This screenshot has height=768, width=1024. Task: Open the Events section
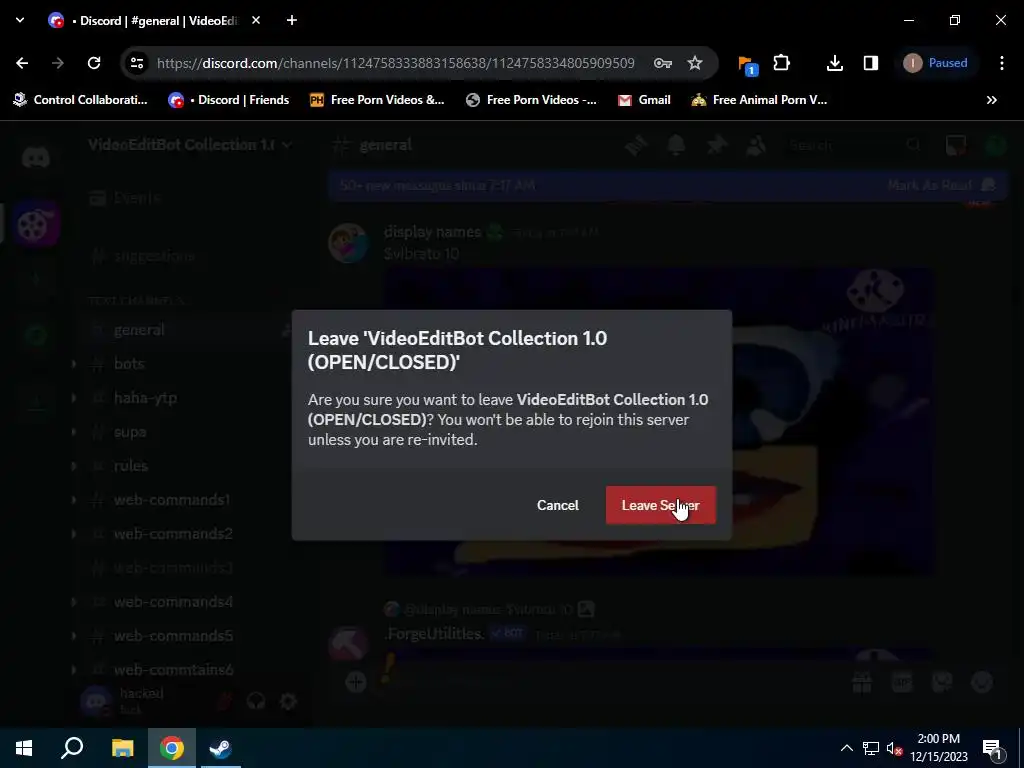125,197
